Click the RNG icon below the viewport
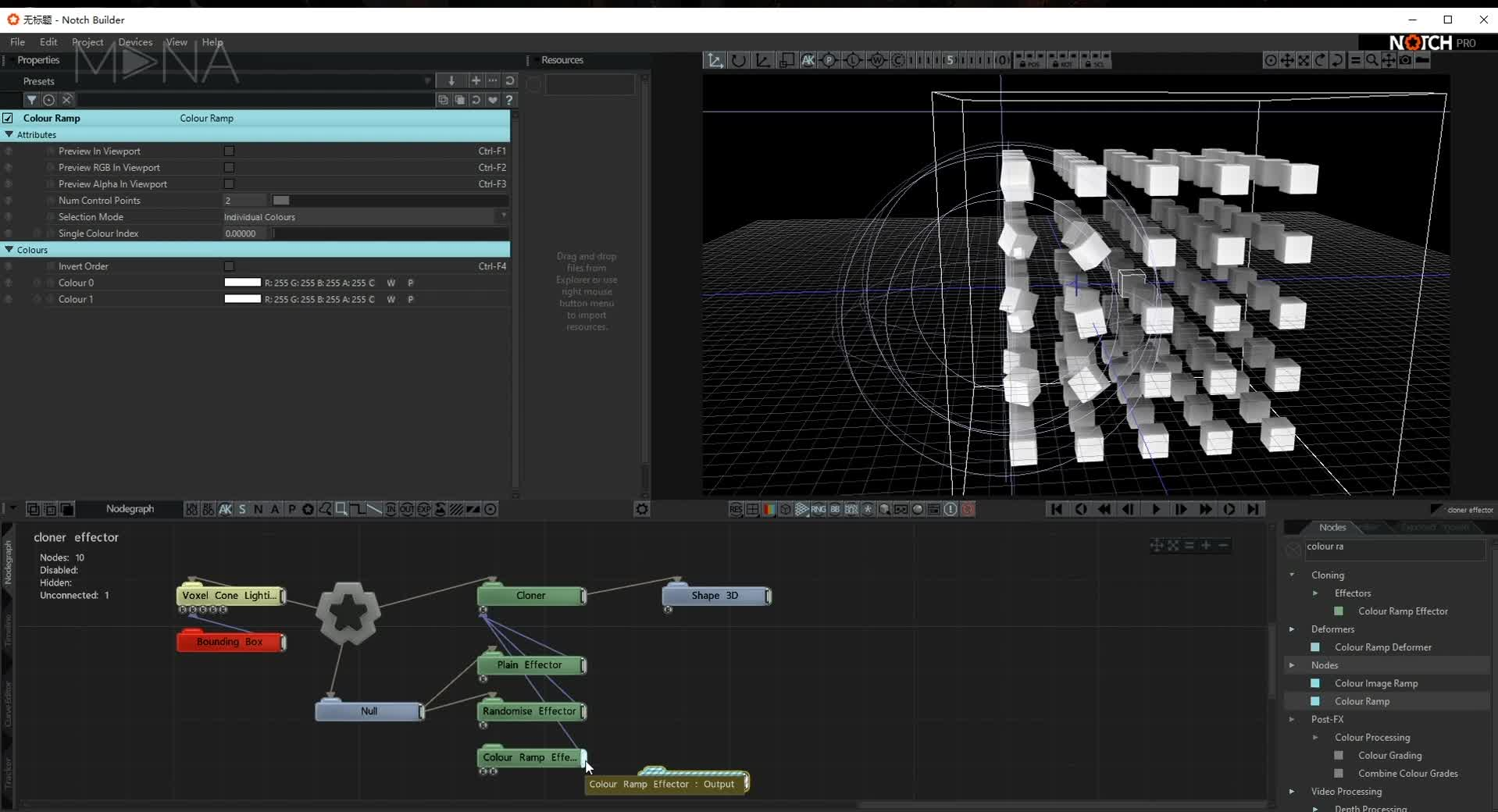 click(x=818, y=509)
